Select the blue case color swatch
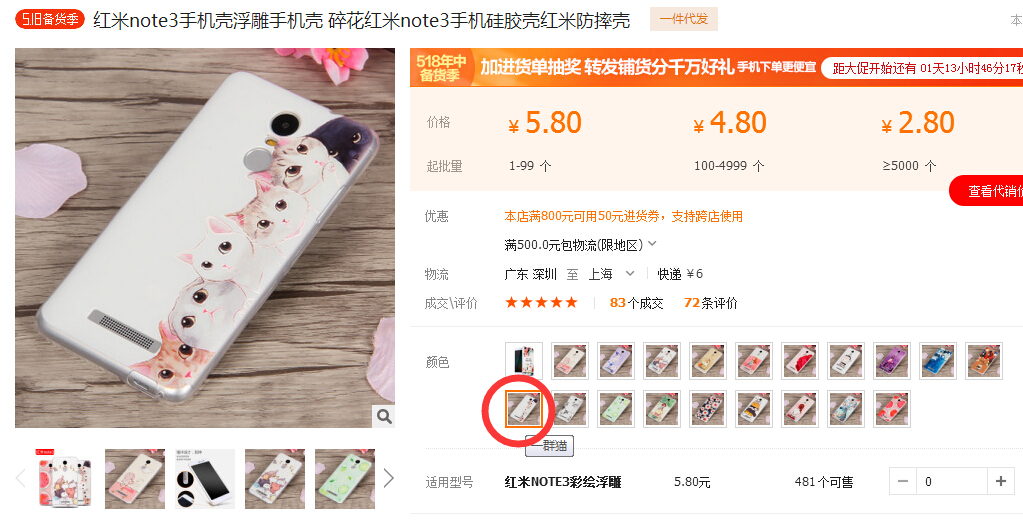Viewport: 1023px width, 520px height. point(938,361)
